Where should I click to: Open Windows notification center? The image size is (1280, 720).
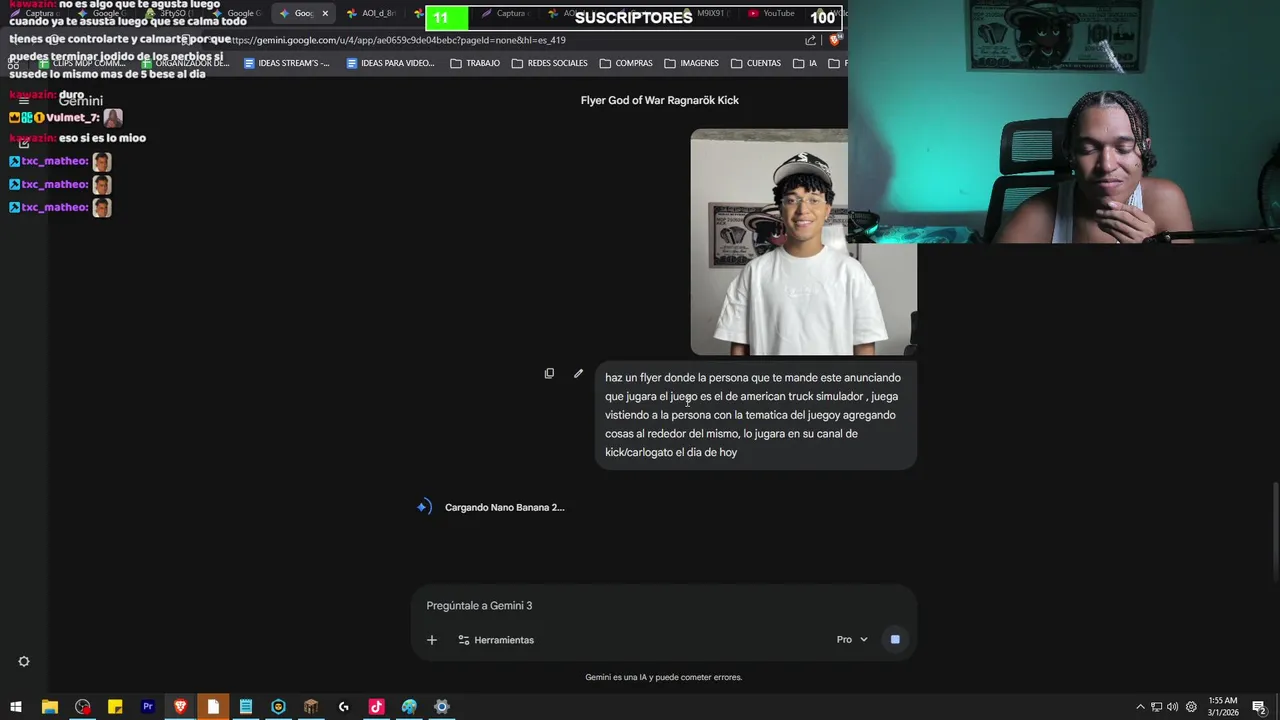[1259, 707]
